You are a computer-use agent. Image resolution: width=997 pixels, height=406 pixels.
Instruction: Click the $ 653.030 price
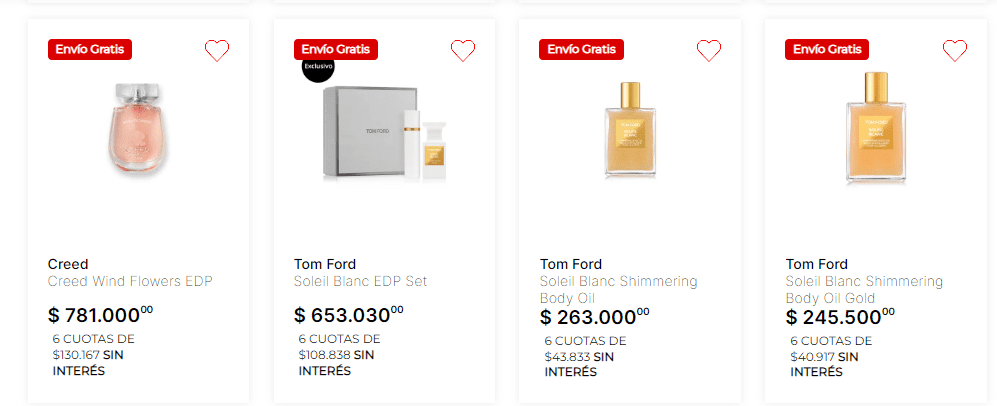point(349,315)
